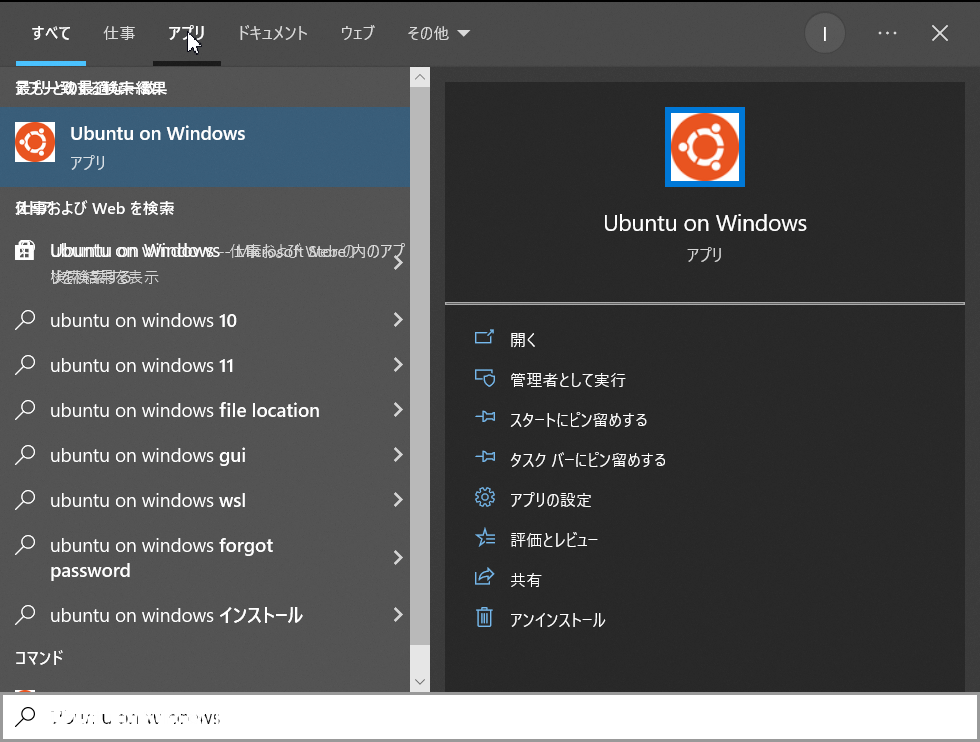This screenshot has height=742, width=980.
Task: Click the Pin to taskbar pin icon
Action: (485, 459)
